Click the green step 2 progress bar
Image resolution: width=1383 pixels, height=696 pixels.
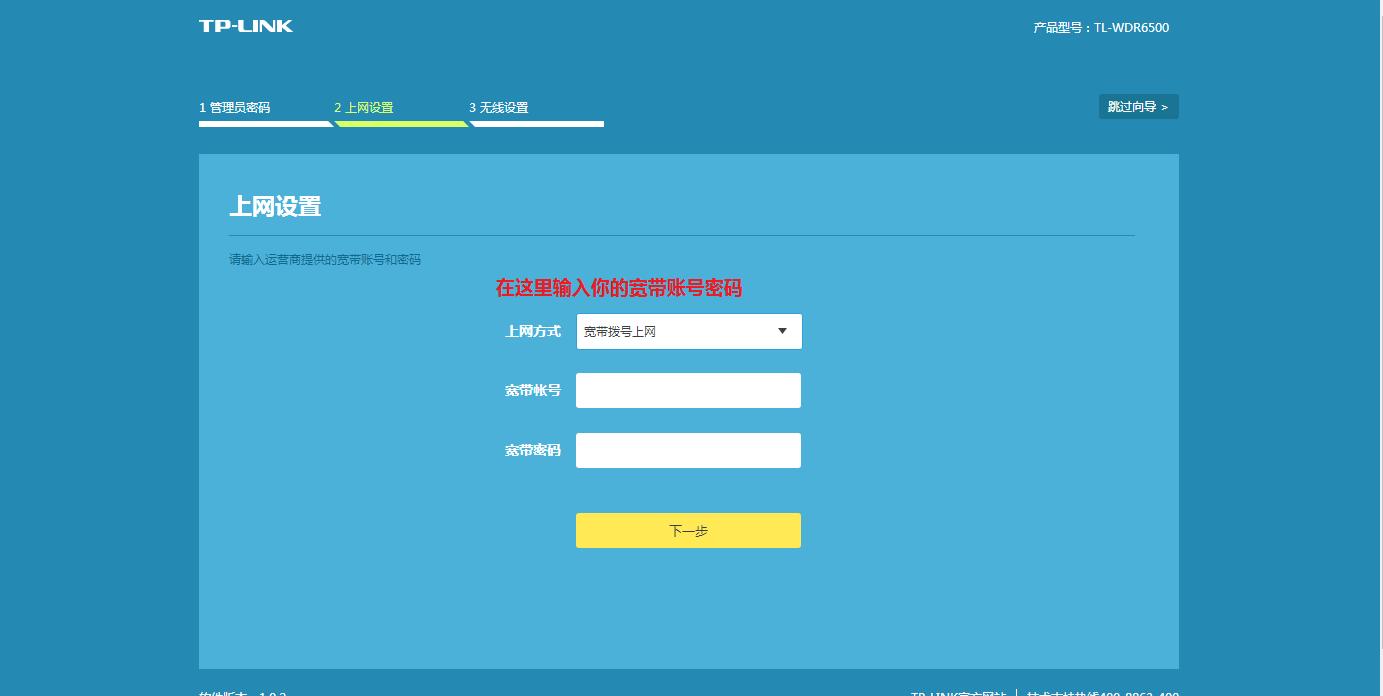[x=400, y=124]
